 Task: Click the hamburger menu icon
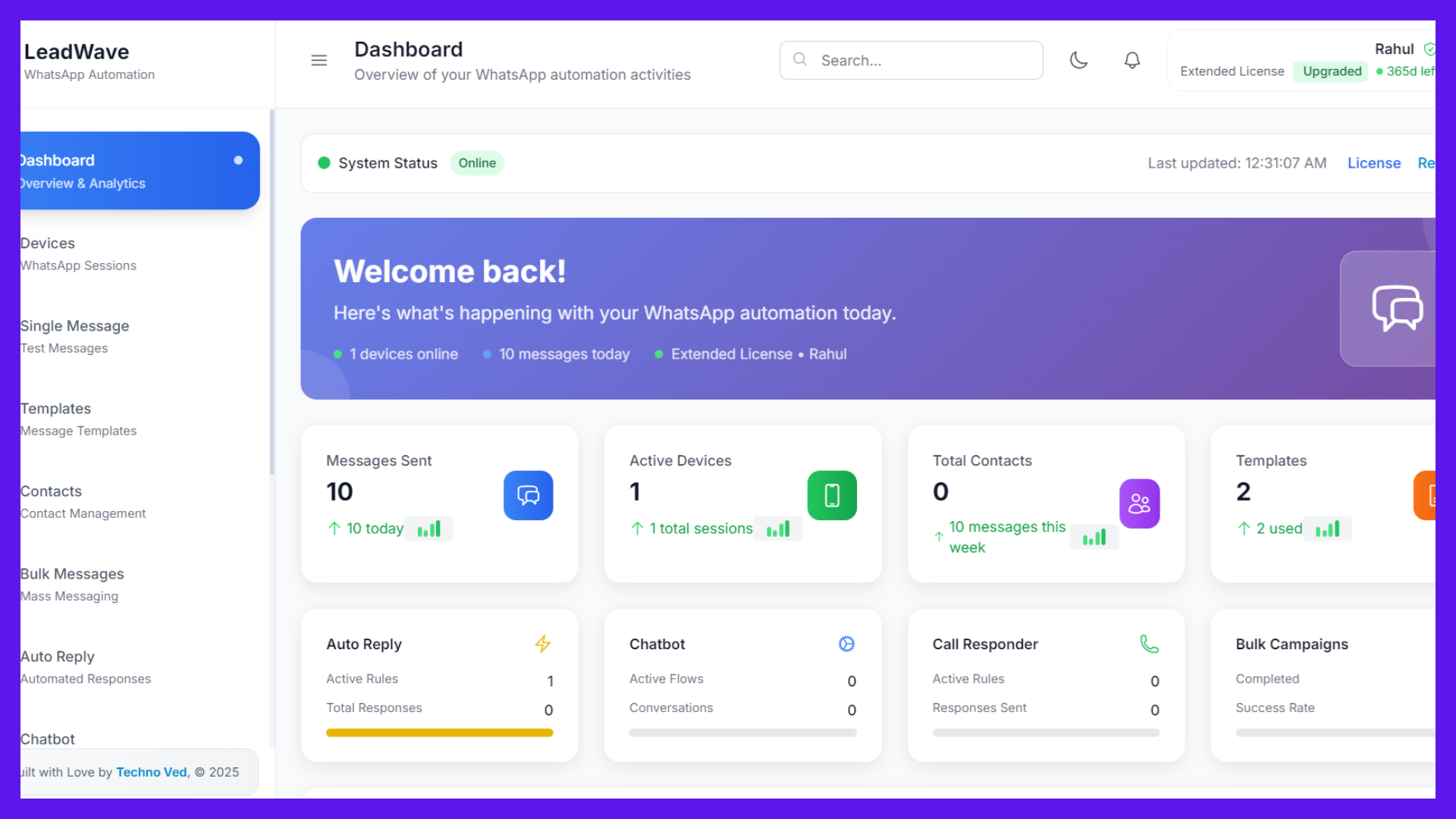click(319, 60)
